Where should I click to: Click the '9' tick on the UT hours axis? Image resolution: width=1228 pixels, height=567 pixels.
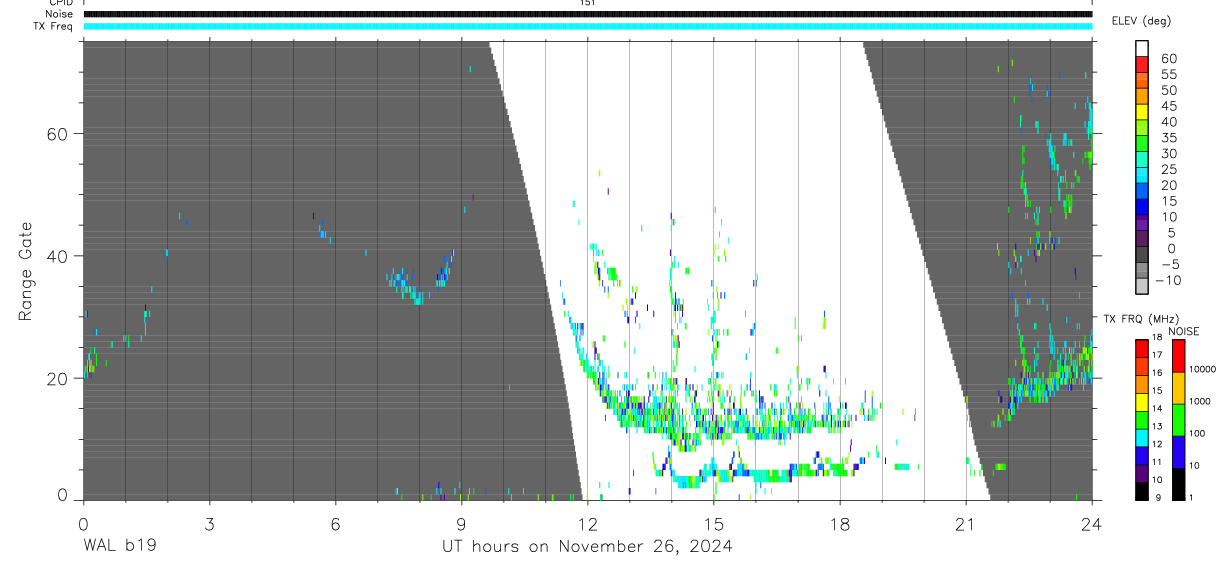[461, 523]
